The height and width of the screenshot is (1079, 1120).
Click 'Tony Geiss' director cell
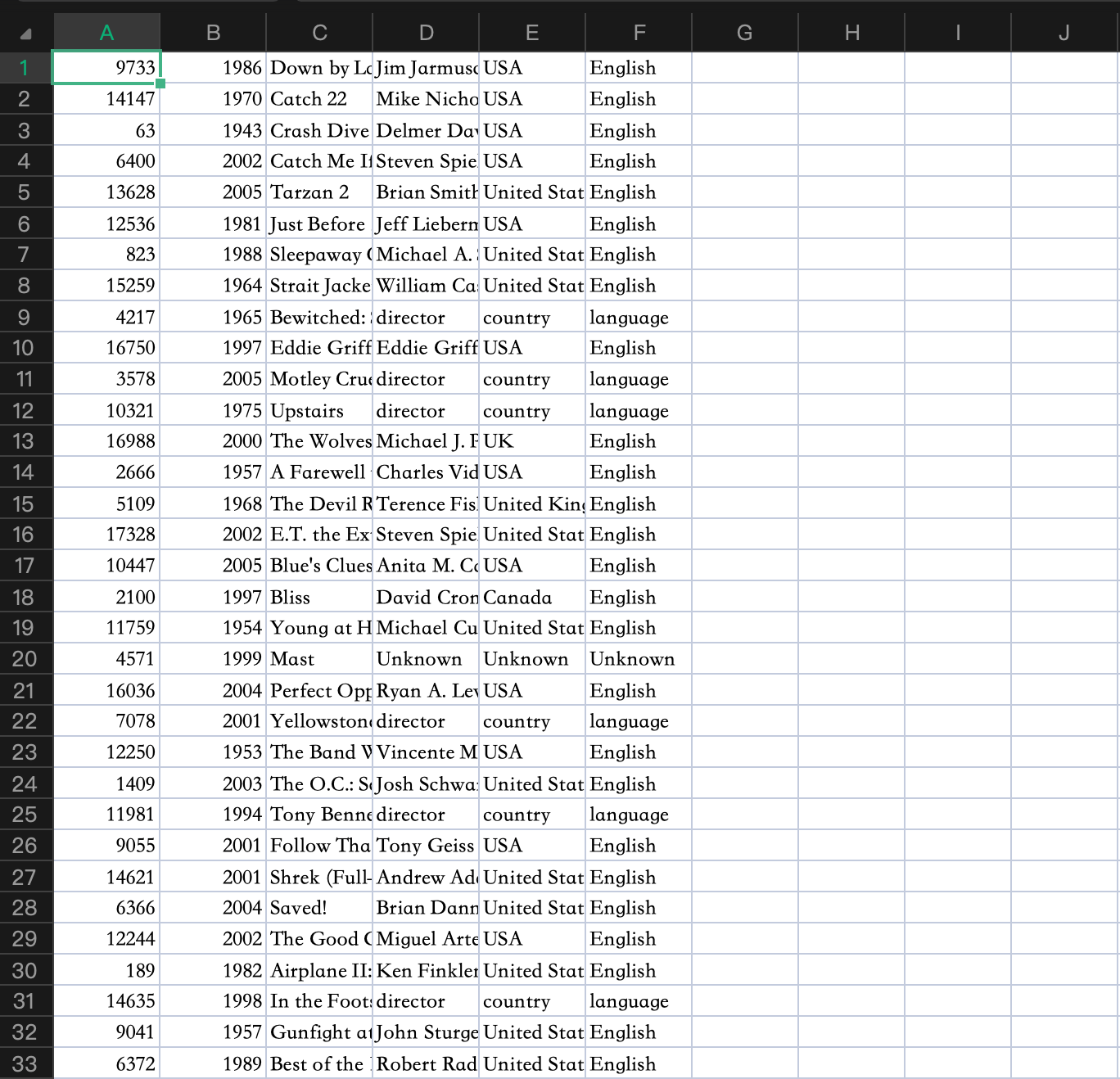[x=426, y=846]
